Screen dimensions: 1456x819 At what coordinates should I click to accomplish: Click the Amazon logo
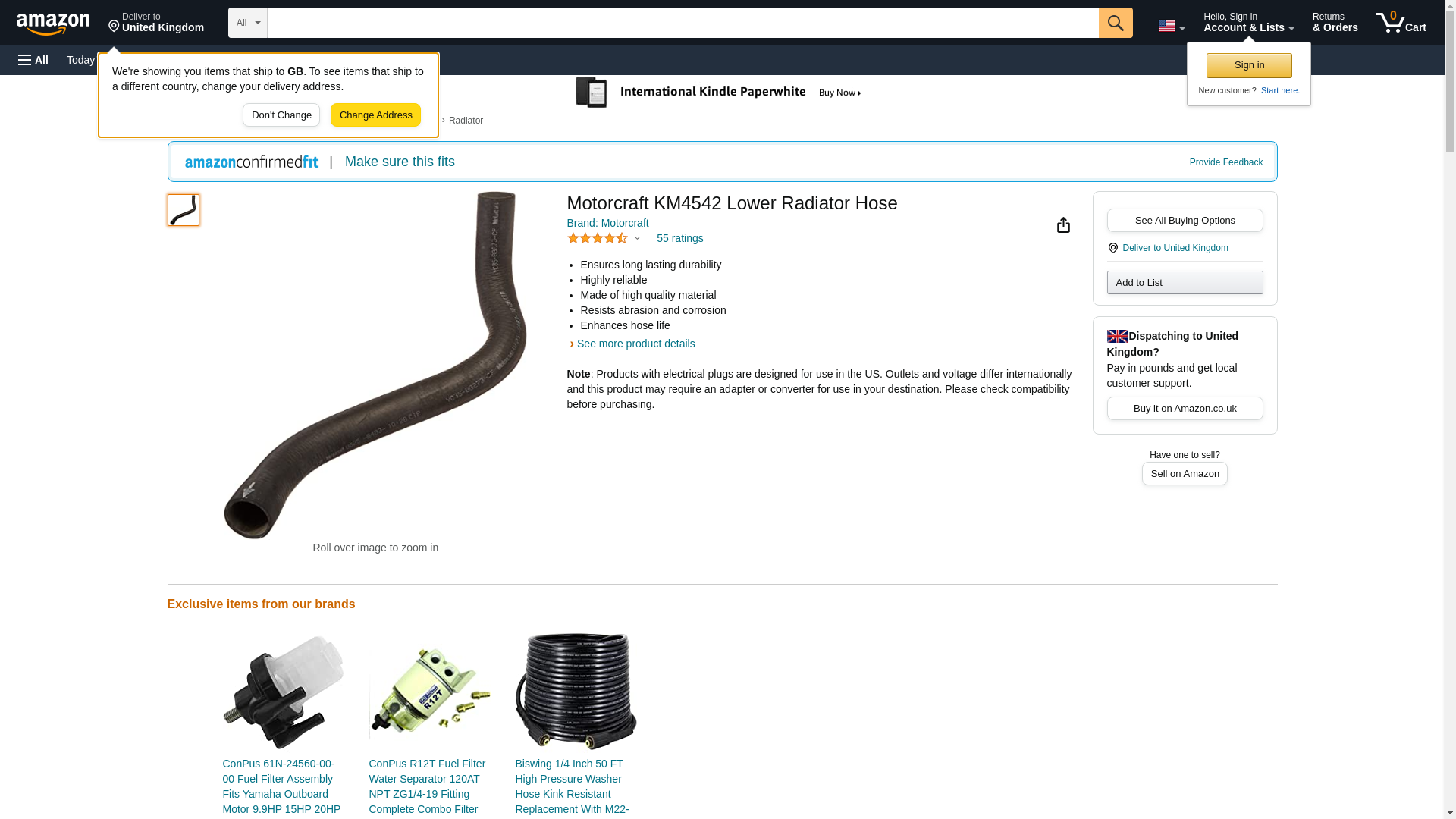53,24
